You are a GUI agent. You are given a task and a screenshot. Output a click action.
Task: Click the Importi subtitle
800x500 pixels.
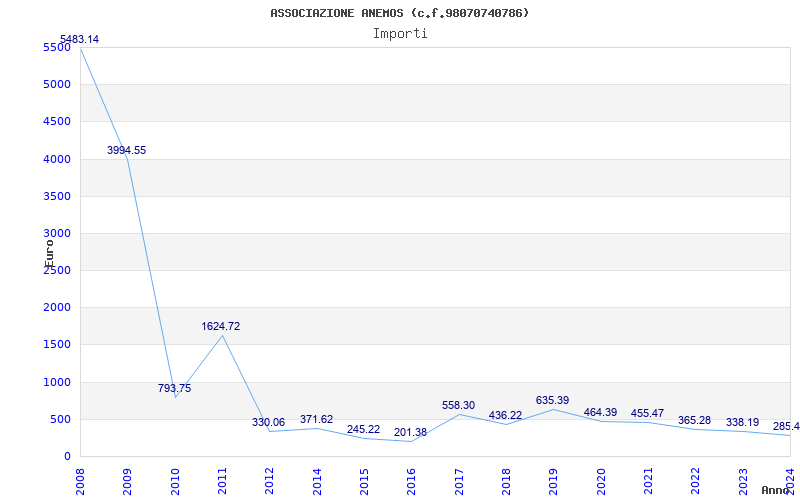click(400, 34)
